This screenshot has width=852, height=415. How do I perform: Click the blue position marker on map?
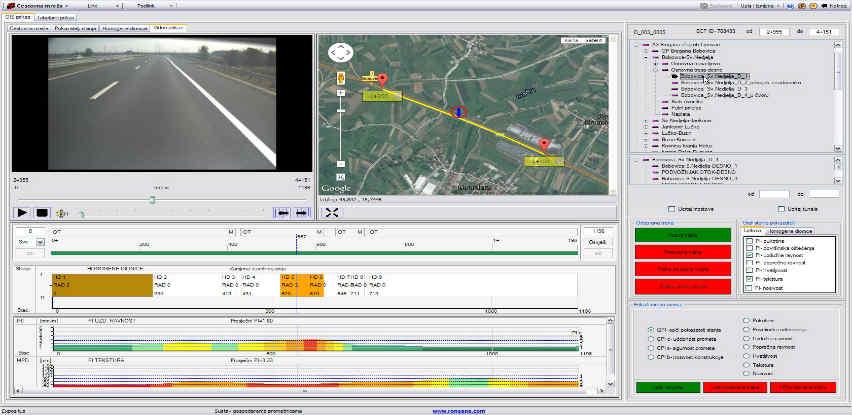(x=459, y=111)
